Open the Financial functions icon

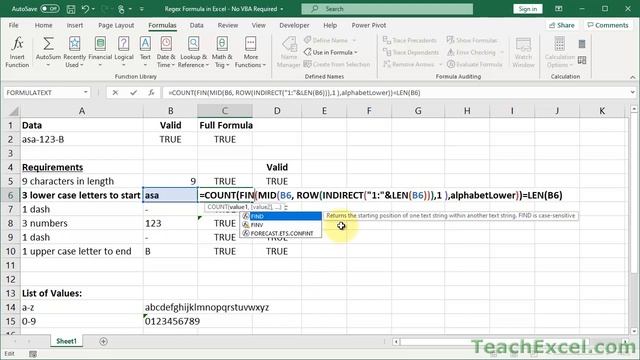coord(100,52)
